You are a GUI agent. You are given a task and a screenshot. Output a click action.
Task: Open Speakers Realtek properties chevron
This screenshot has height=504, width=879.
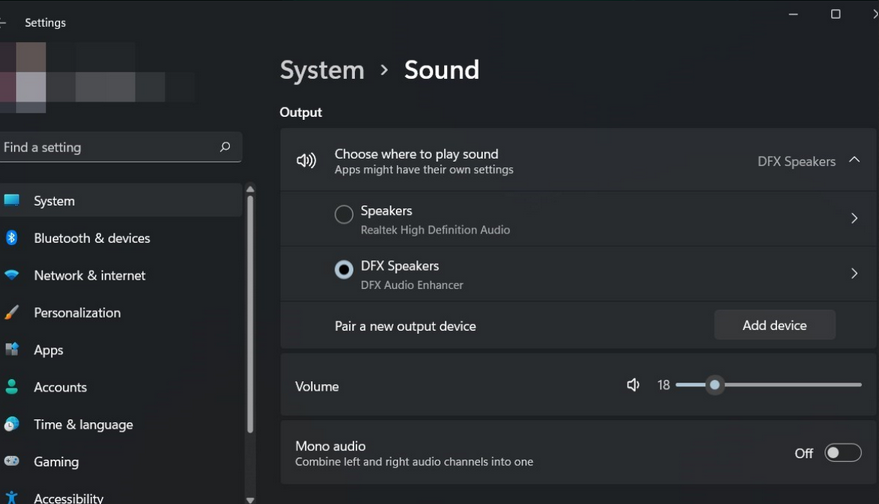[x=854, y=218]
